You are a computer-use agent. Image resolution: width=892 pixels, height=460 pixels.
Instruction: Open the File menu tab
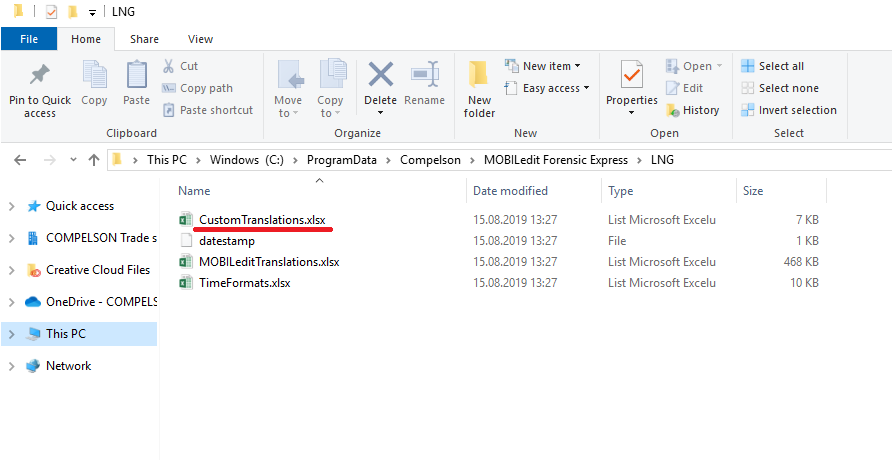click(x=29, y=39)
